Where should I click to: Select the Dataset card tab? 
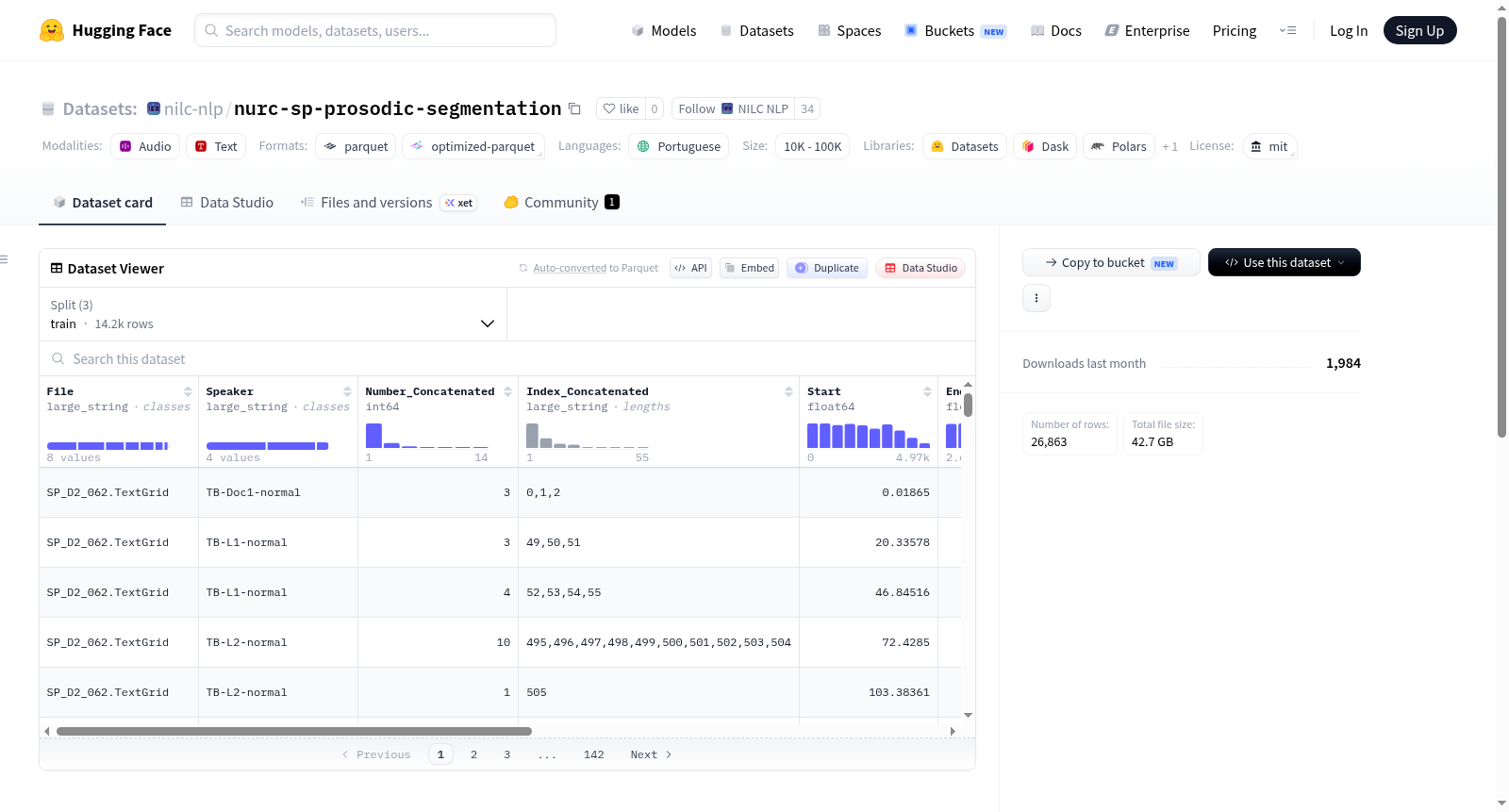coord(103,202)
